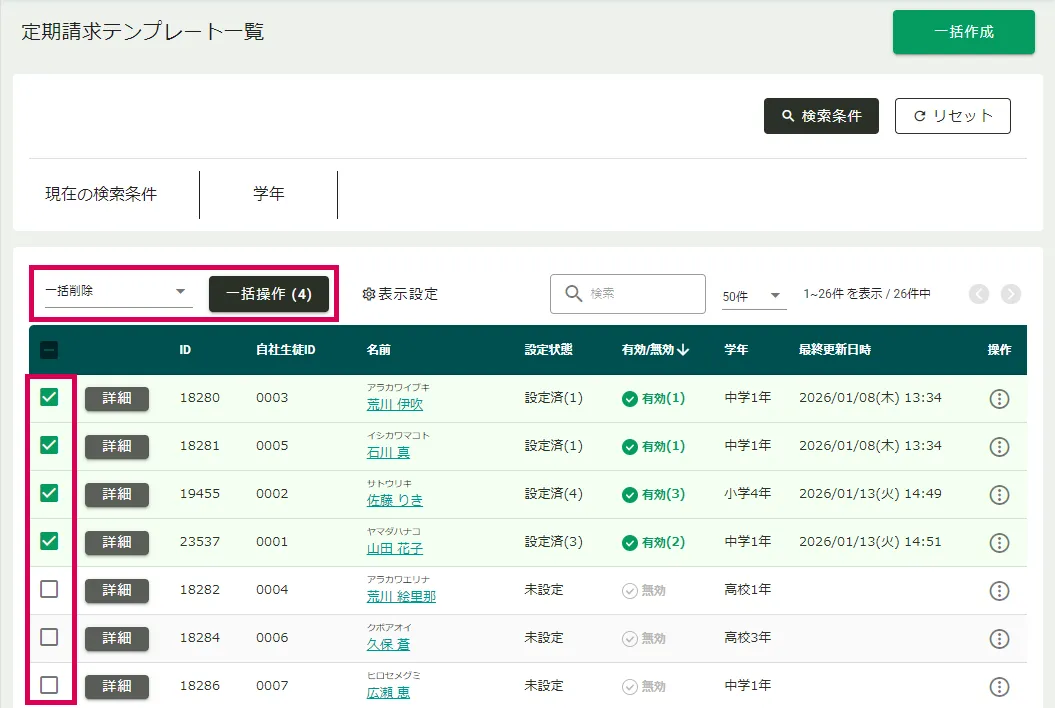1055x708 pixels.
Task: Toggle the select-all checkbox in table header
Action: tap(49, 350)
